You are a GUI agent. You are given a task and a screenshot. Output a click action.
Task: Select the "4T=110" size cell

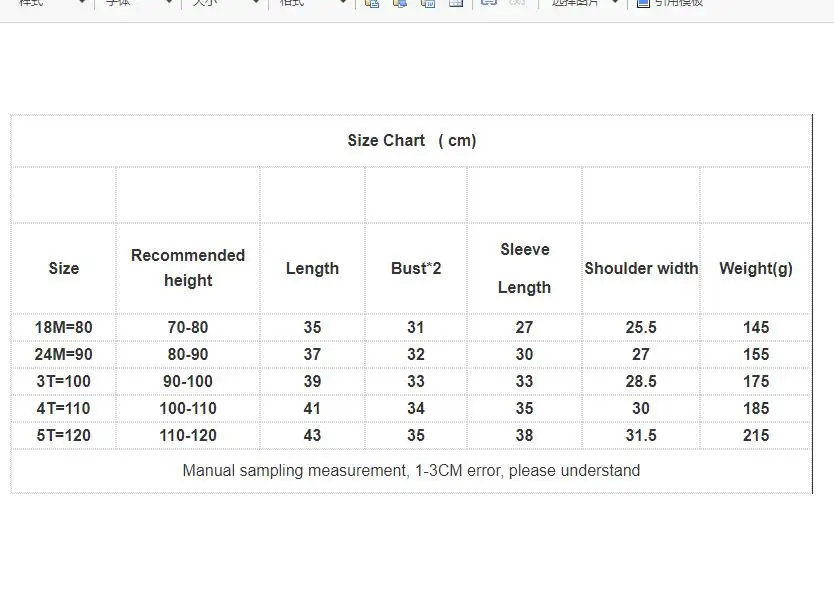(63, 408)
